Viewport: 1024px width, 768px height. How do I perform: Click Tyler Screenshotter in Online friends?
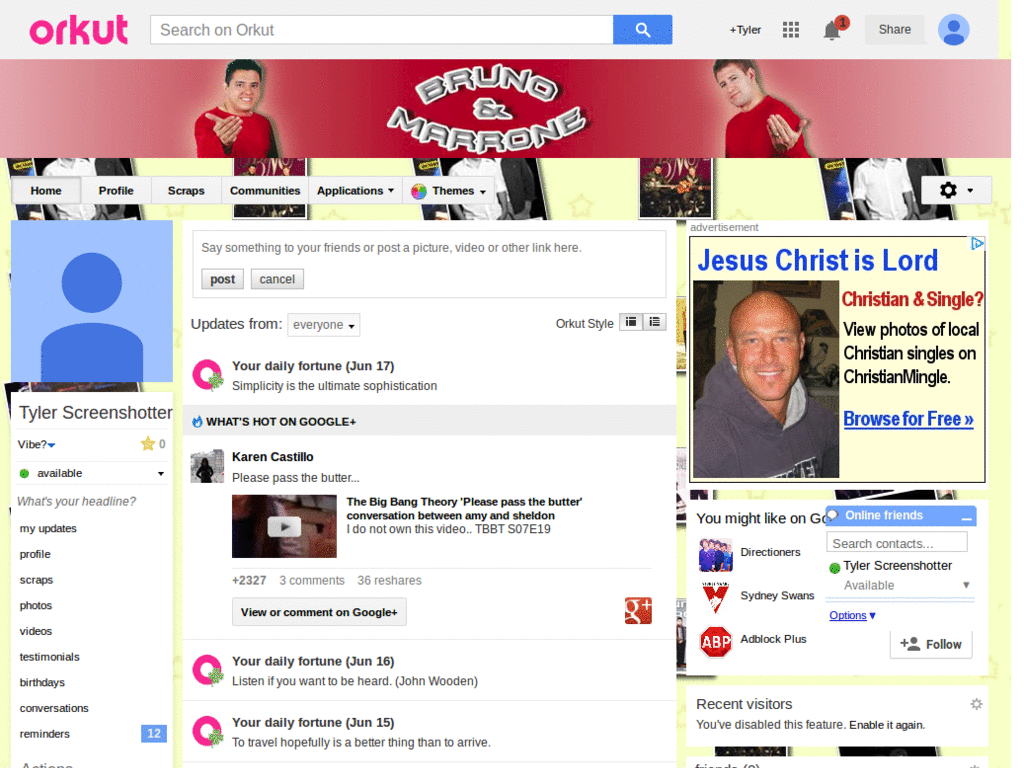(897, 566)
